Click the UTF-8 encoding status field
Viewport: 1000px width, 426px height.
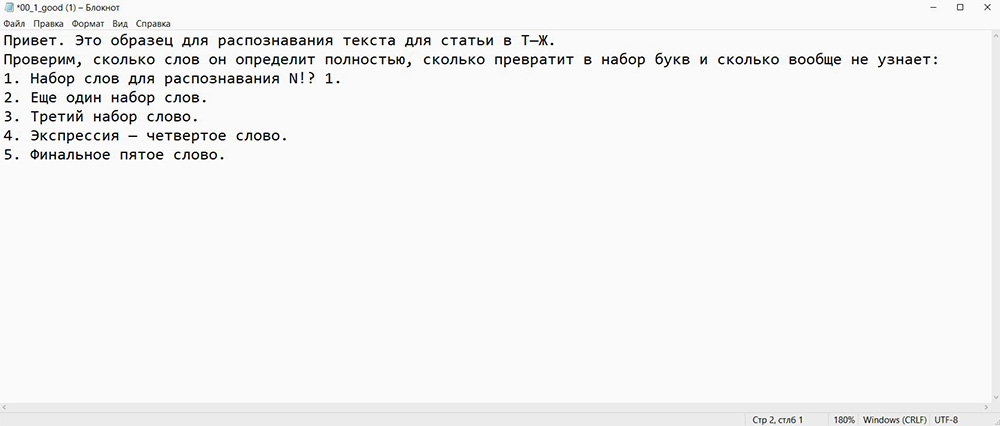coord(946,420)
